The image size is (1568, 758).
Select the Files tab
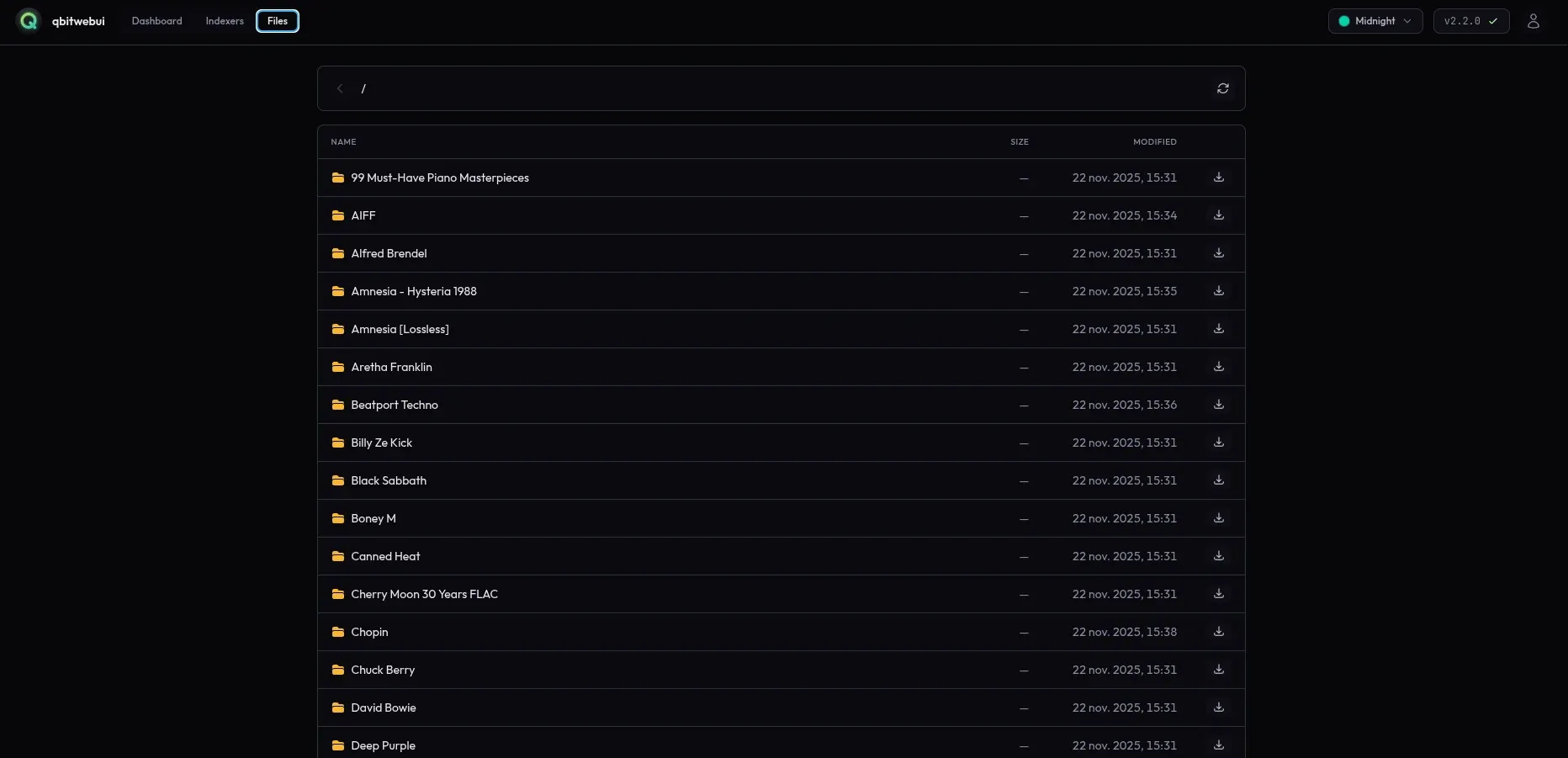pyautogui.click(x=278, y=21)
